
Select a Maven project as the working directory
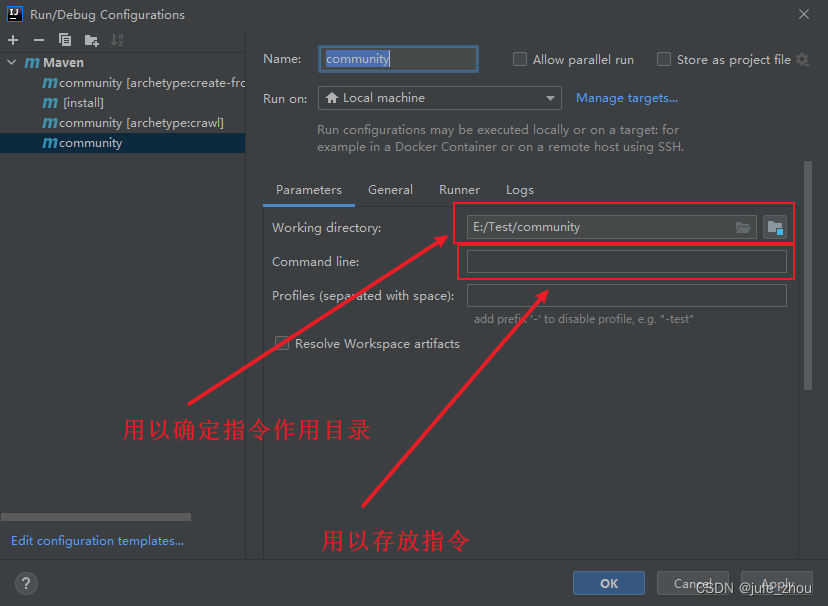[x=775, y=228]
